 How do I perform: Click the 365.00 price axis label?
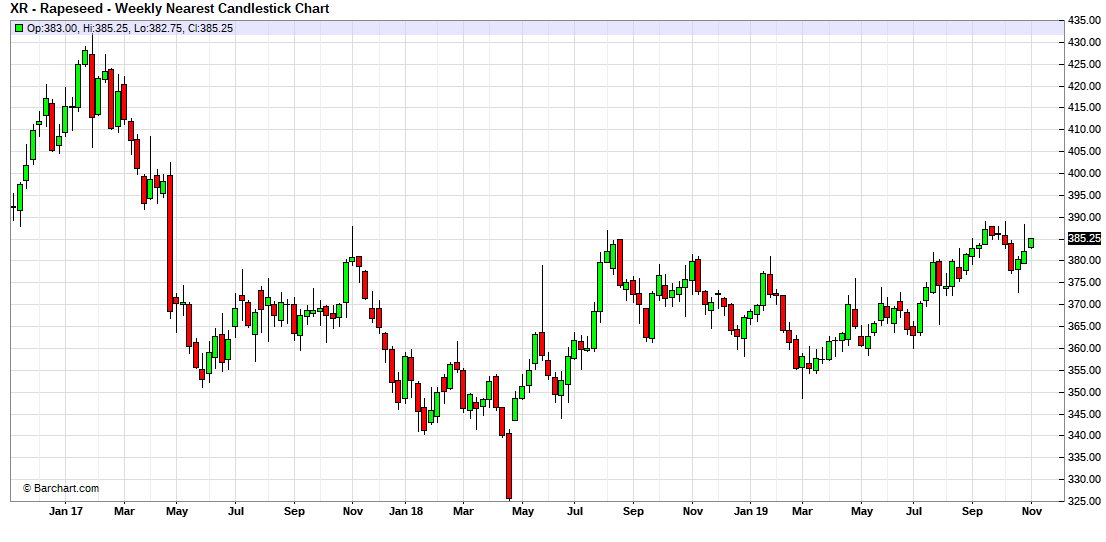pos(1085,326)
